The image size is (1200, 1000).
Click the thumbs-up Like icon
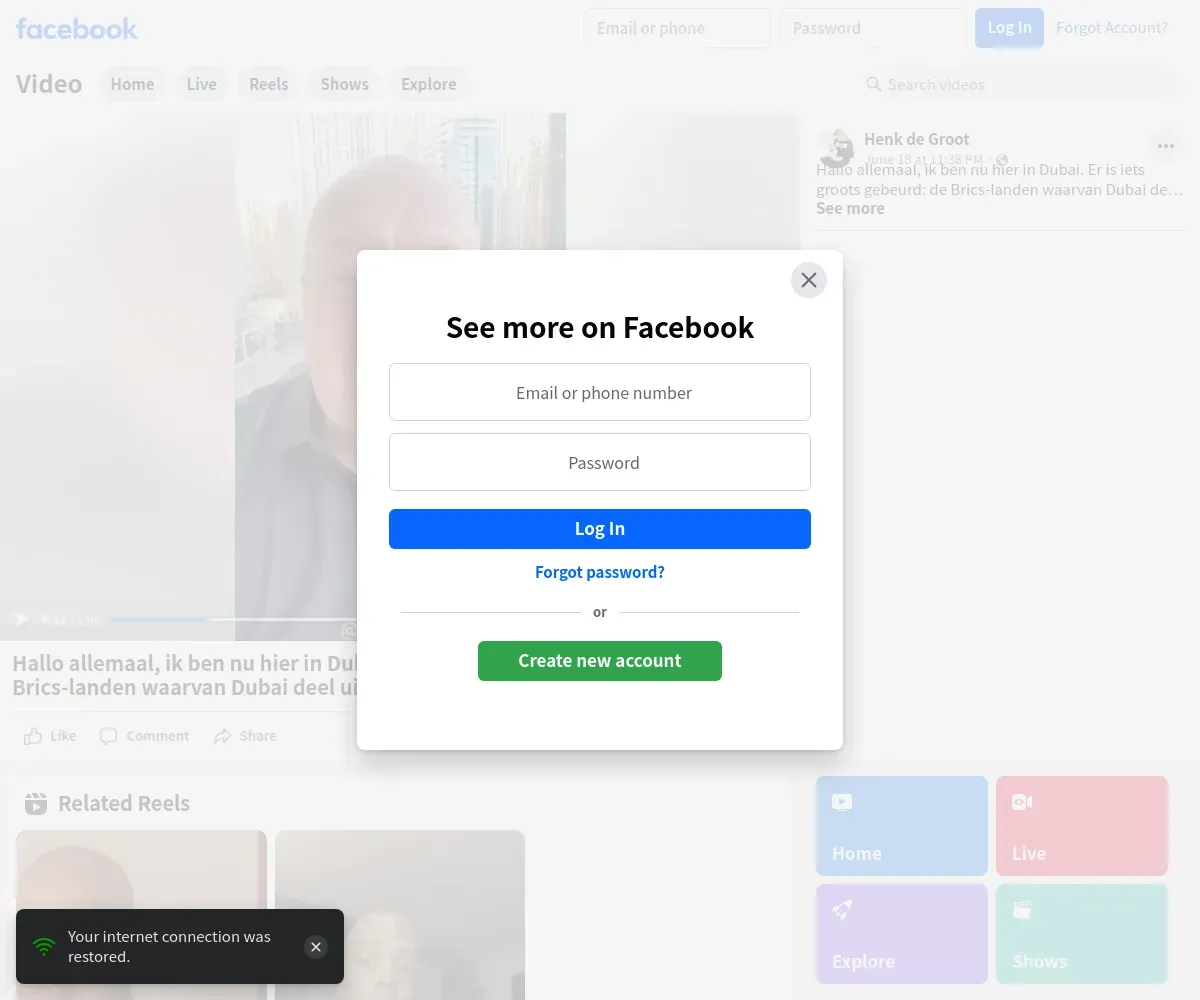click(x=33, y=736)
